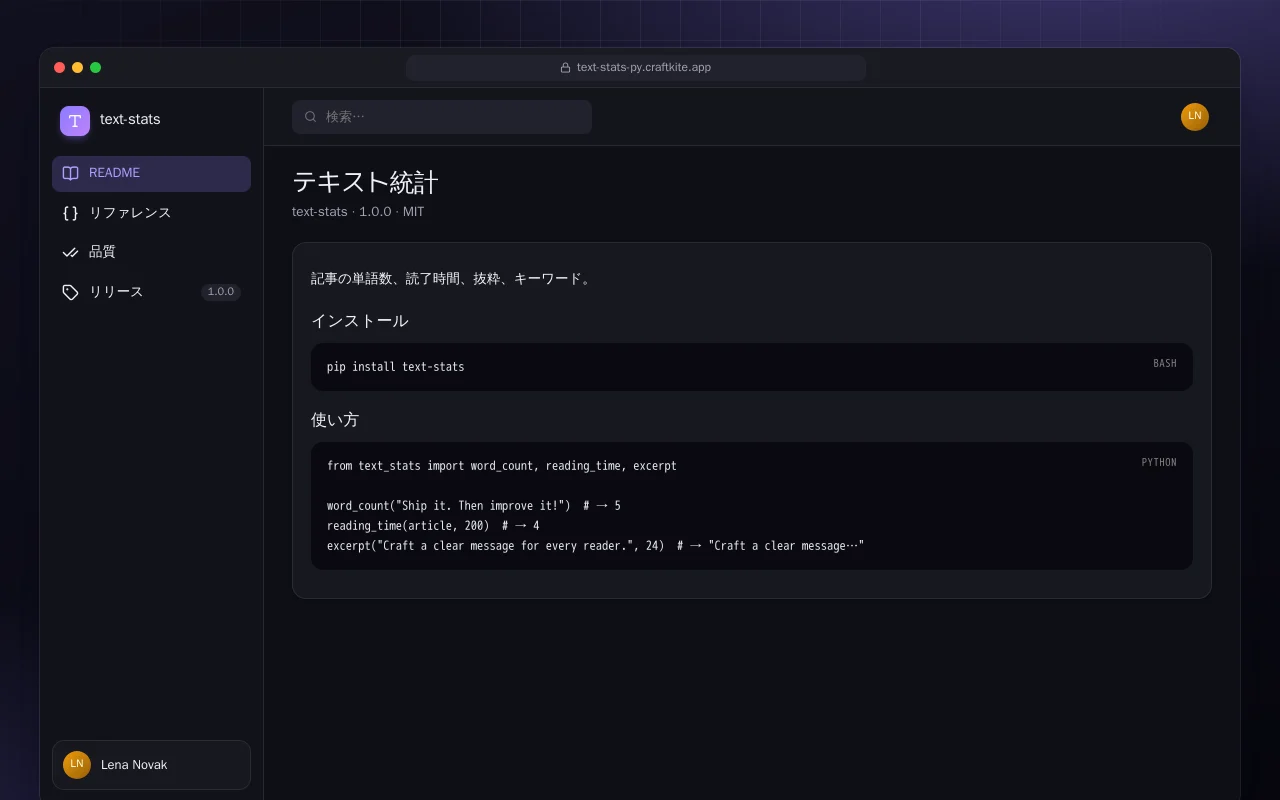
Task: Click the excerpt code line
Action: click(595, 546)
